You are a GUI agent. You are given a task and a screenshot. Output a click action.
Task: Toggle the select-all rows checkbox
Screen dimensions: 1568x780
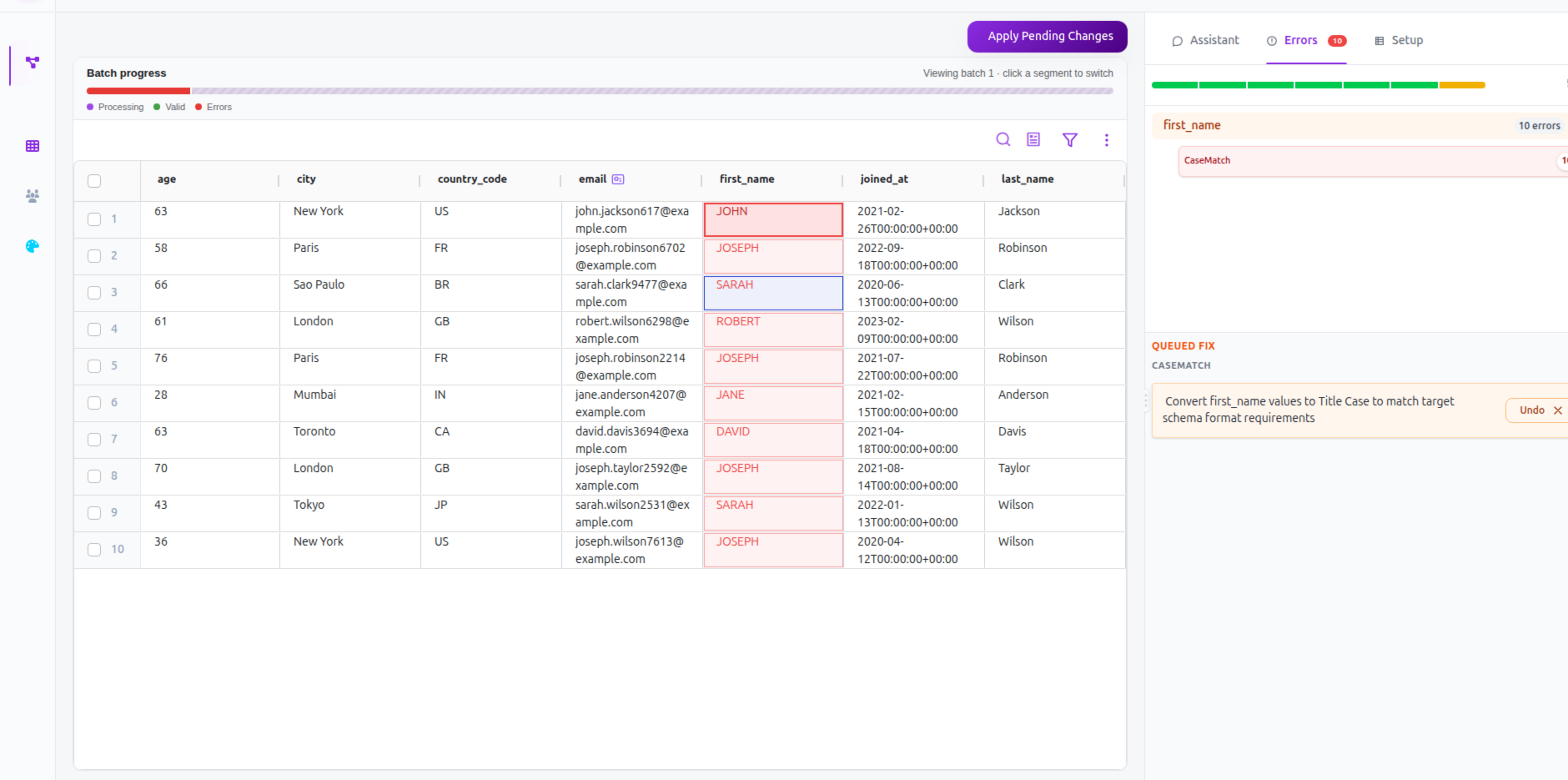(94, 181)
